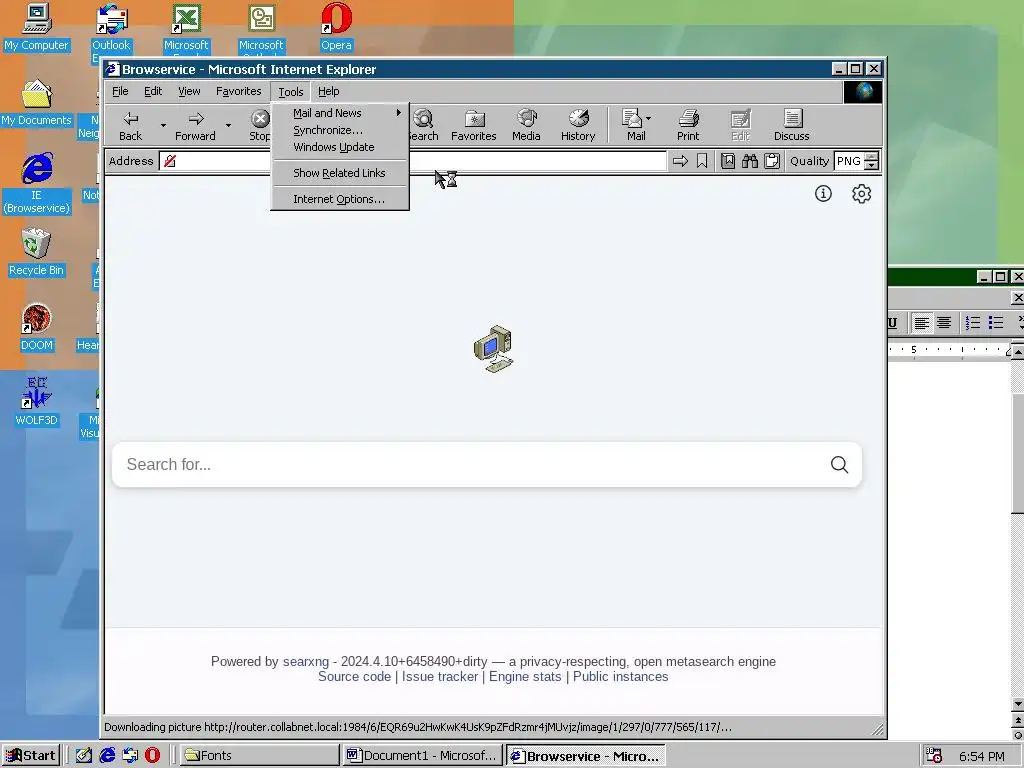Screen dimensions: 1024x768
Task: Open the Edit menu
Action: pyautogui.click(x=153, y=91)
